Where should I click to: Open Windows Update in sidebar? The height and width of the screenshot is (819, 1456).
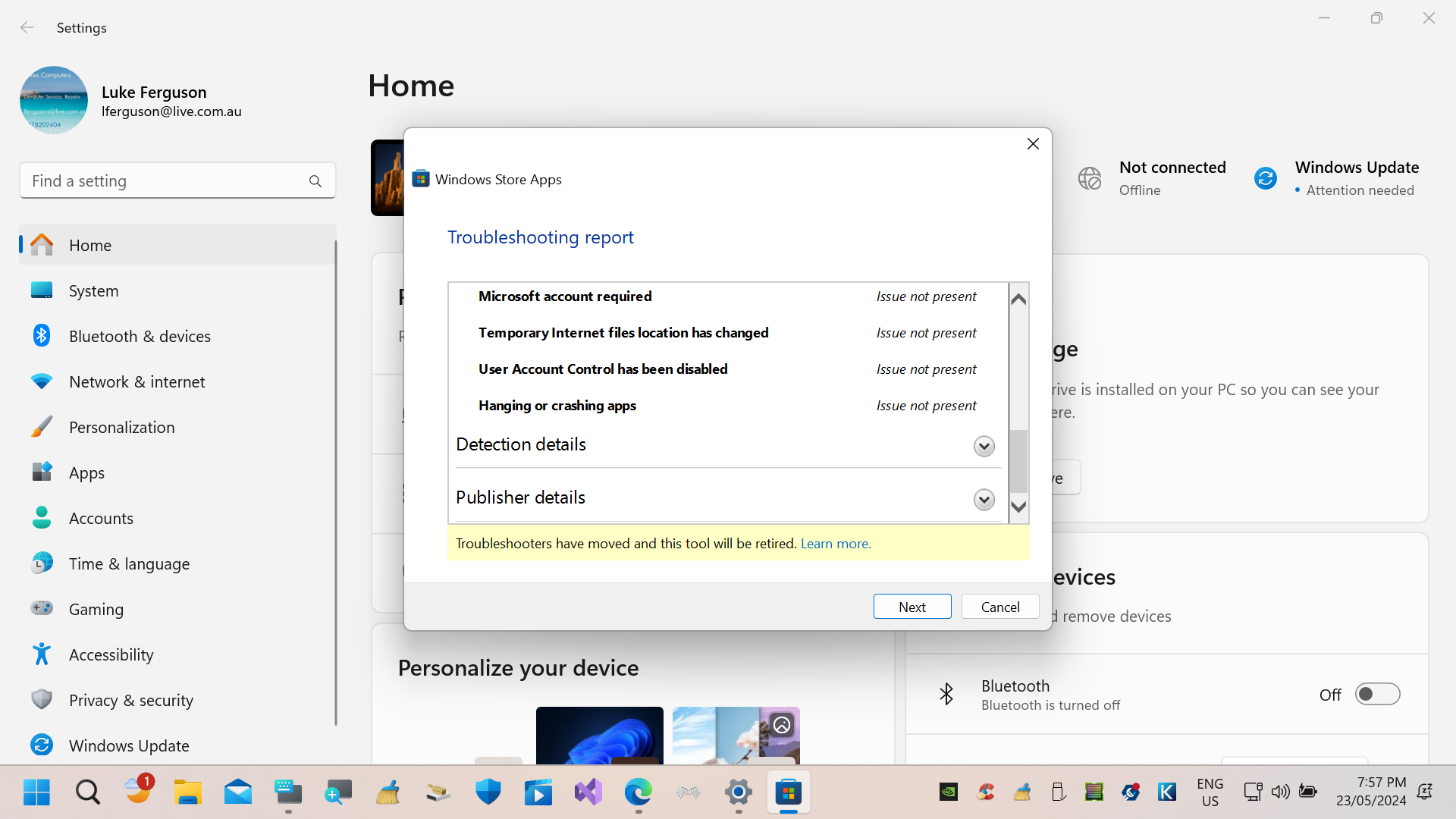(x=177, y=745)
